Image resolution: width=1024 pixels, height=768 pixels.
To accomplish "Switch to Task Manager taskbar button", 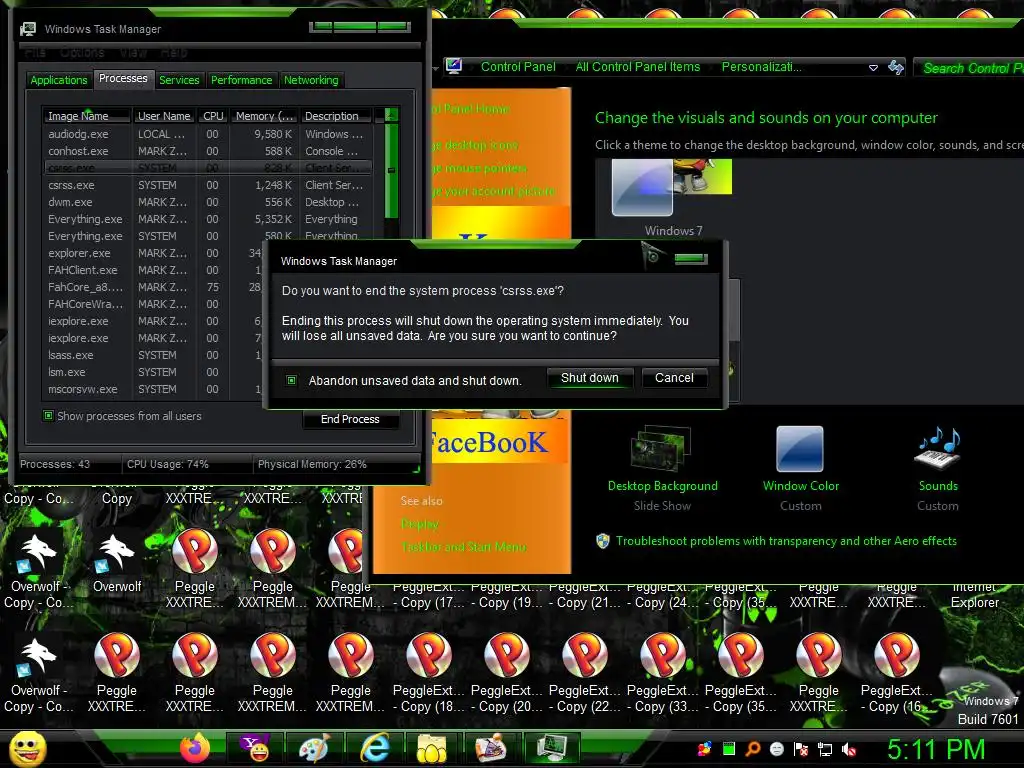I will pyautogui.click(x=551, y=748).
